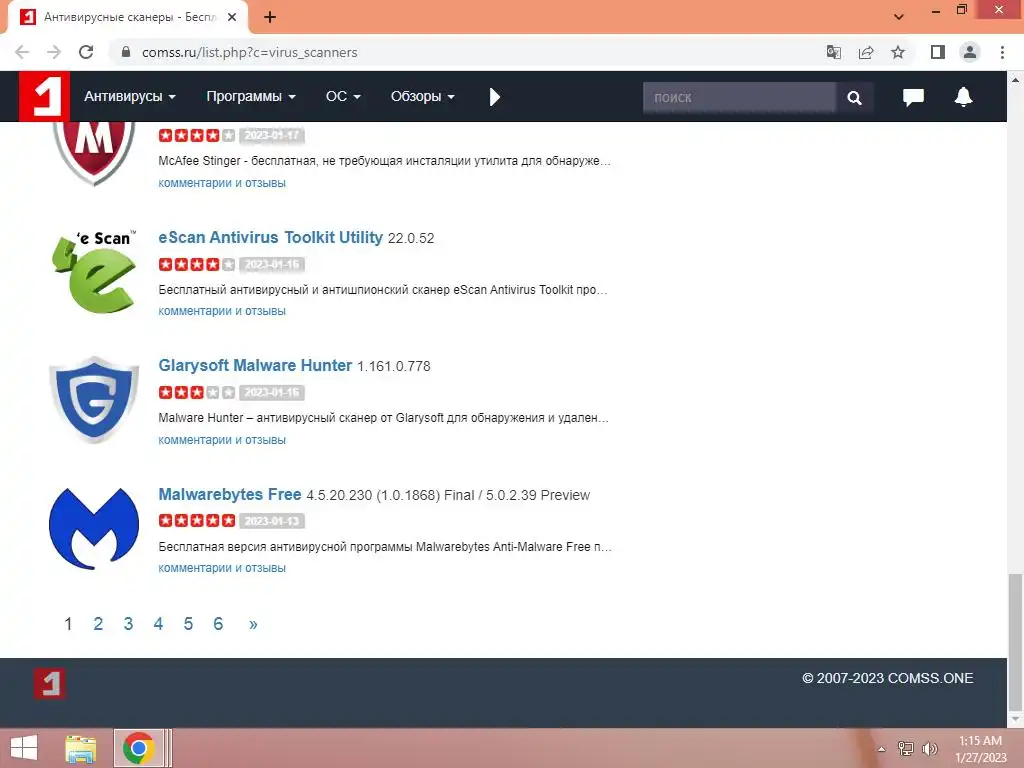Image resolution: width=1024 pixels, height=768 pixels.
Task: Open the ОС dropdown menu
Action: point(343,97)
